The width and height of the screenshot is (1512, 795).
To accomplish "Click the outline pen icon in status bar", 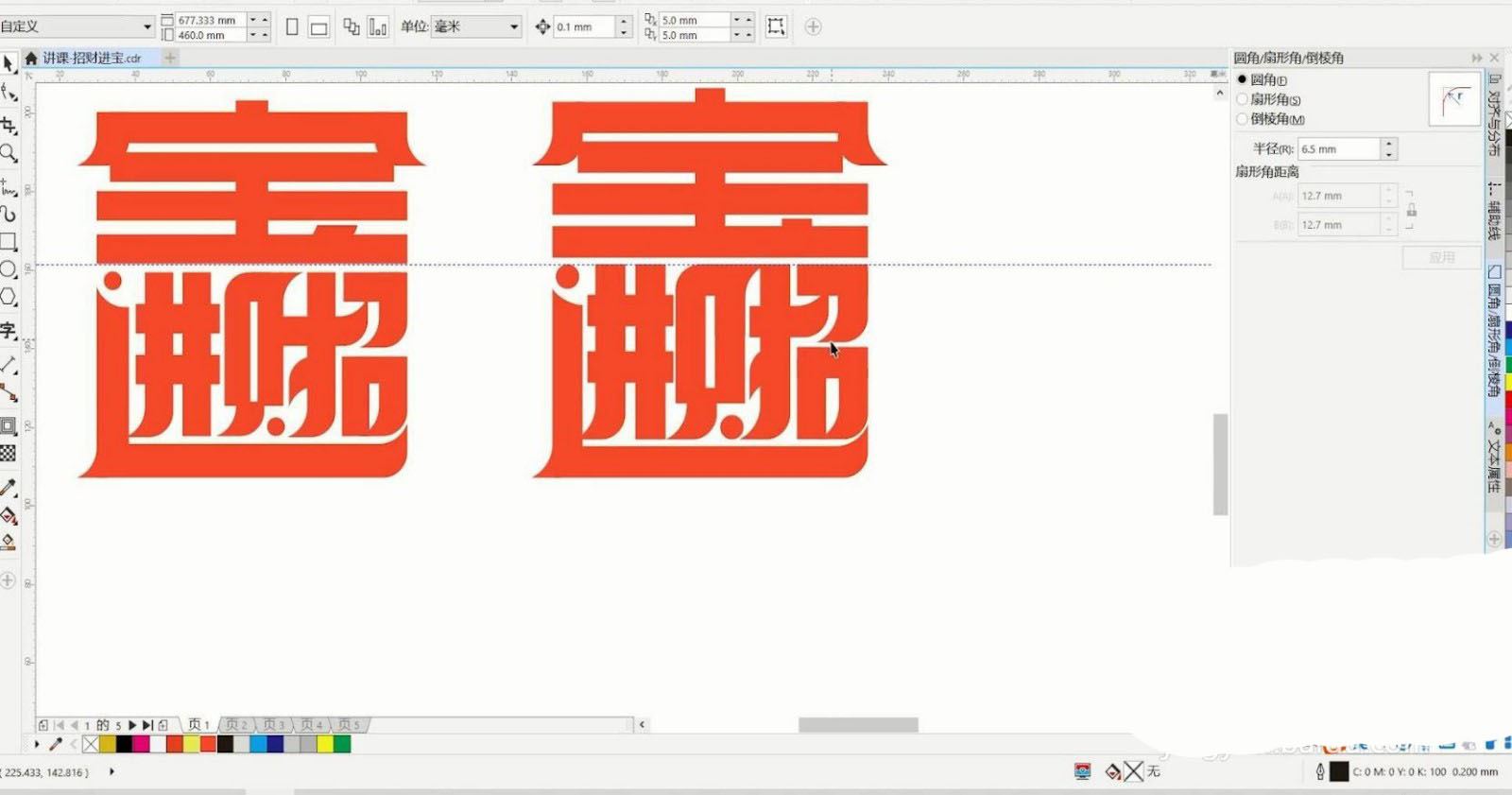I will coord(1320,772).
